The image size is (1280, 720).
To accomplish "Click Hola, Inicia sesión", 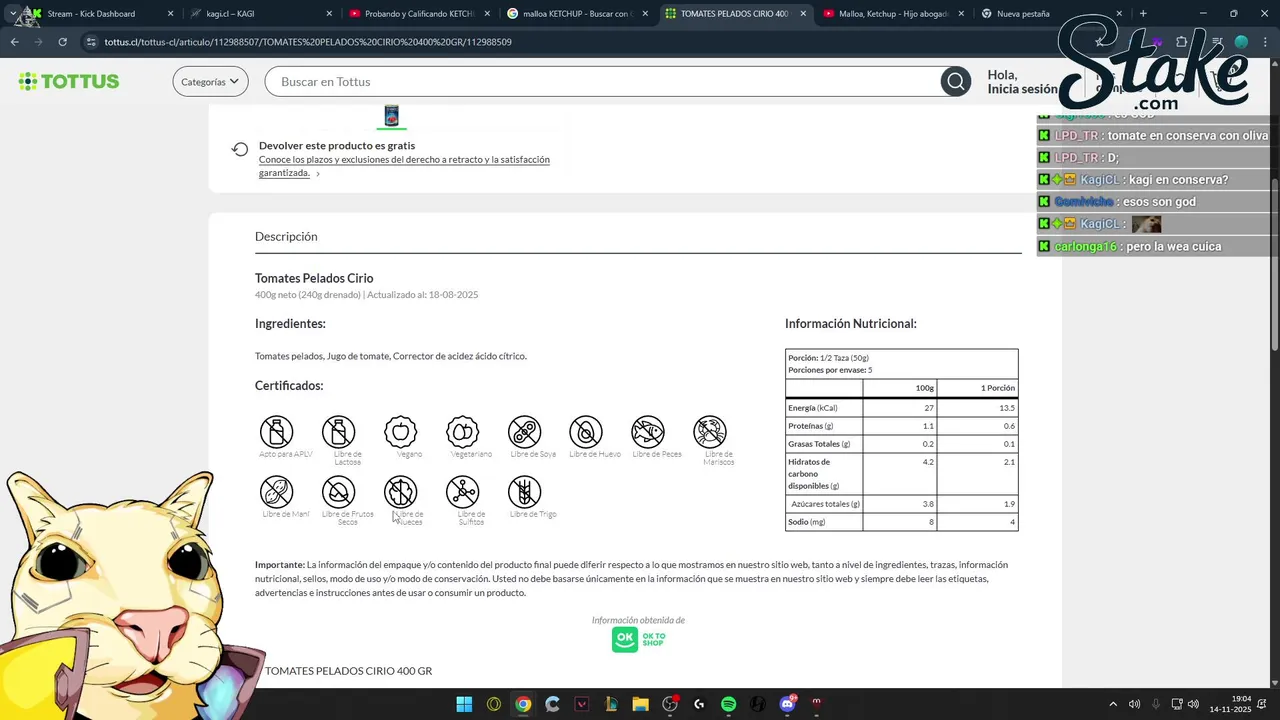I will click(x=1022, y=82).
